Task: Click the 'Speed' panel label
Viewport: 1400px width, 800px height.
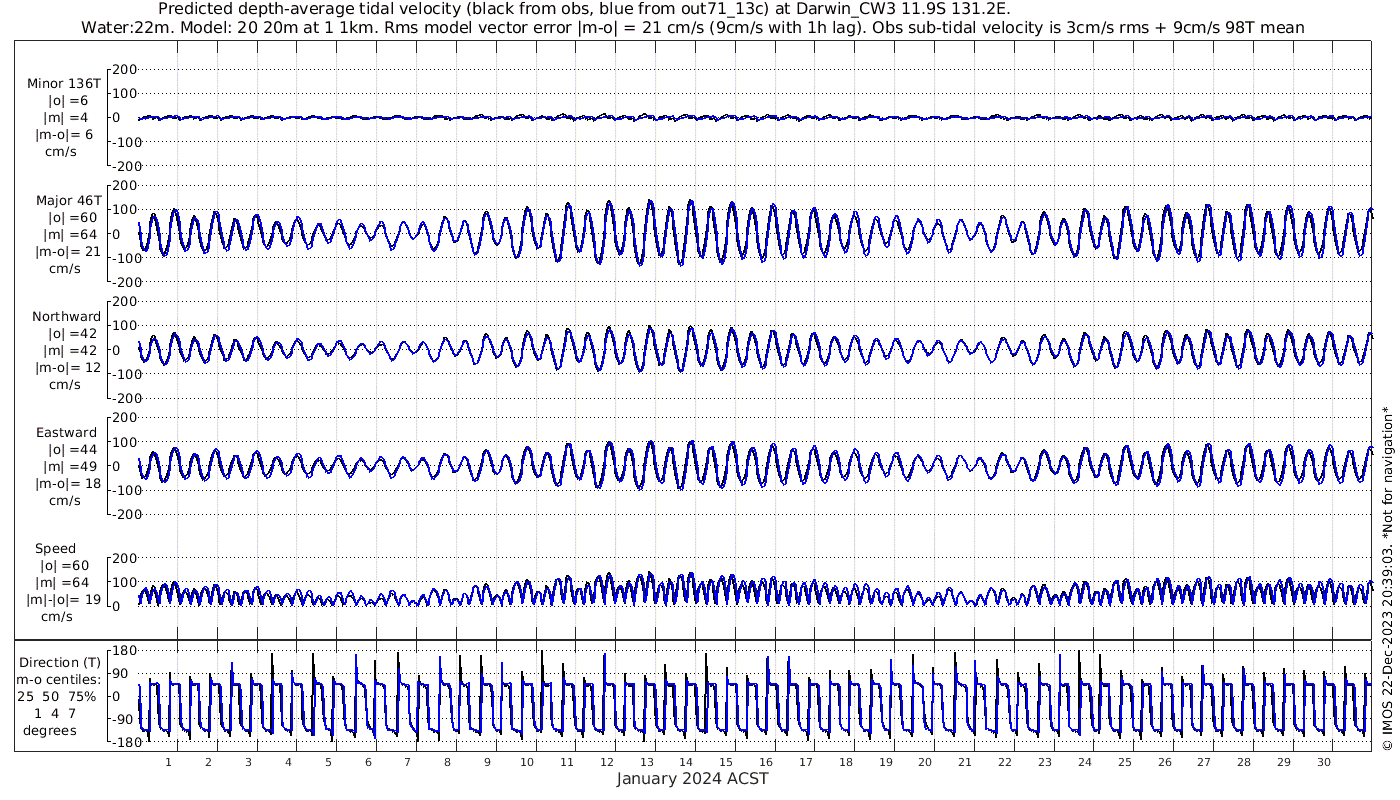Action: [x=55, y=549]
